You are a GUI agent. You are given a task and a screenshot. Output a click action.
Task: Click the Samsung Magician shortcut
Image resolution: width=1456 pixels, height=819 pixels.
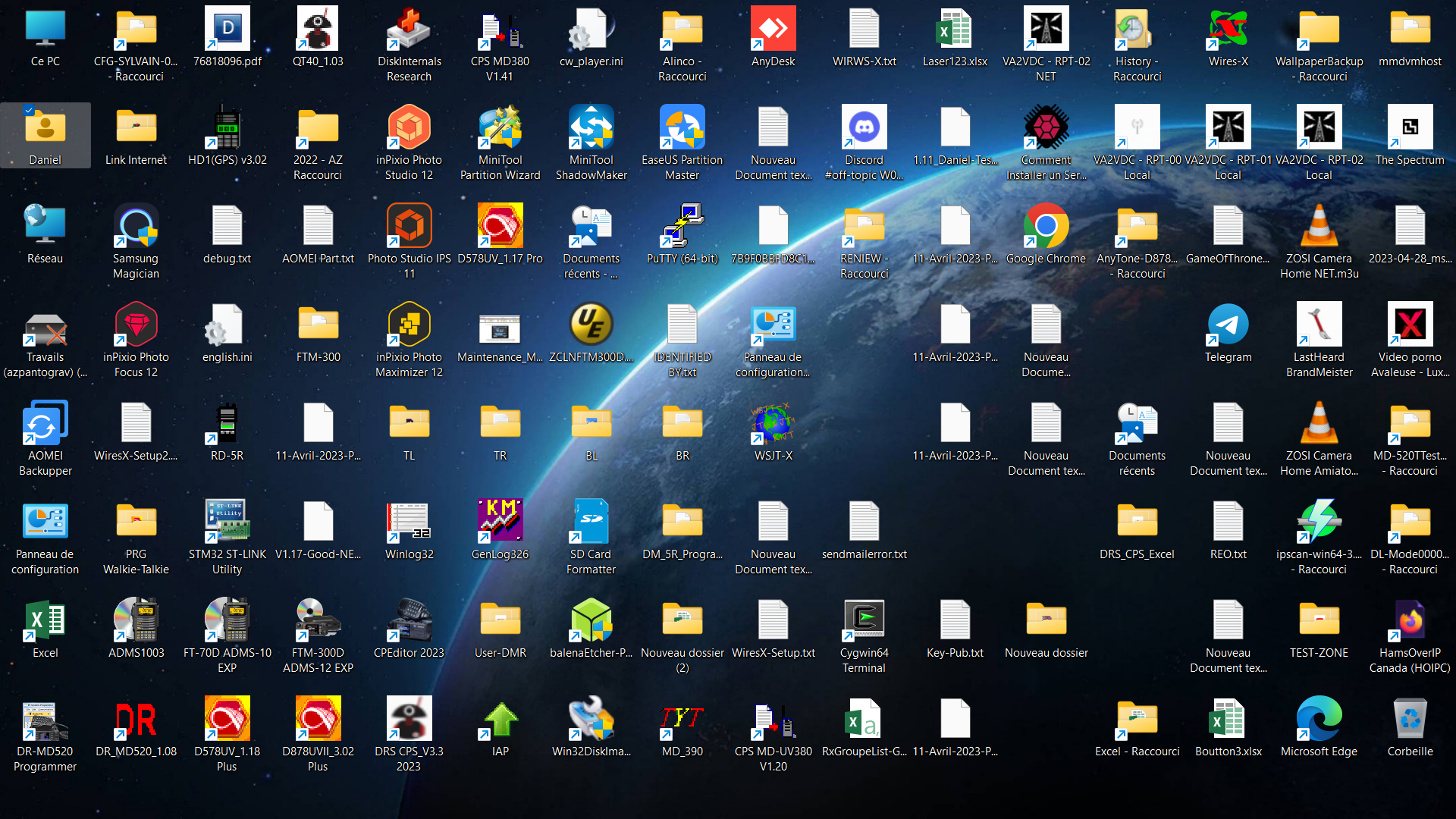point(136,226)
